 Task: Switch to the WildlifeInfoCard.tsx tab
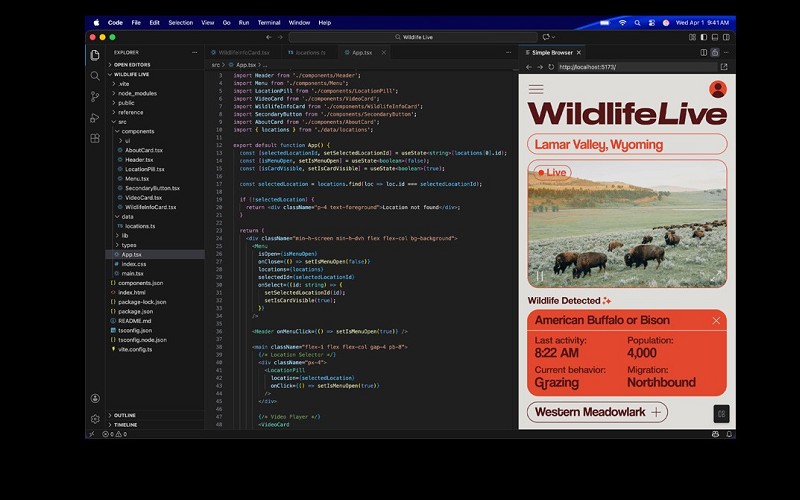(x=244, y=53)
